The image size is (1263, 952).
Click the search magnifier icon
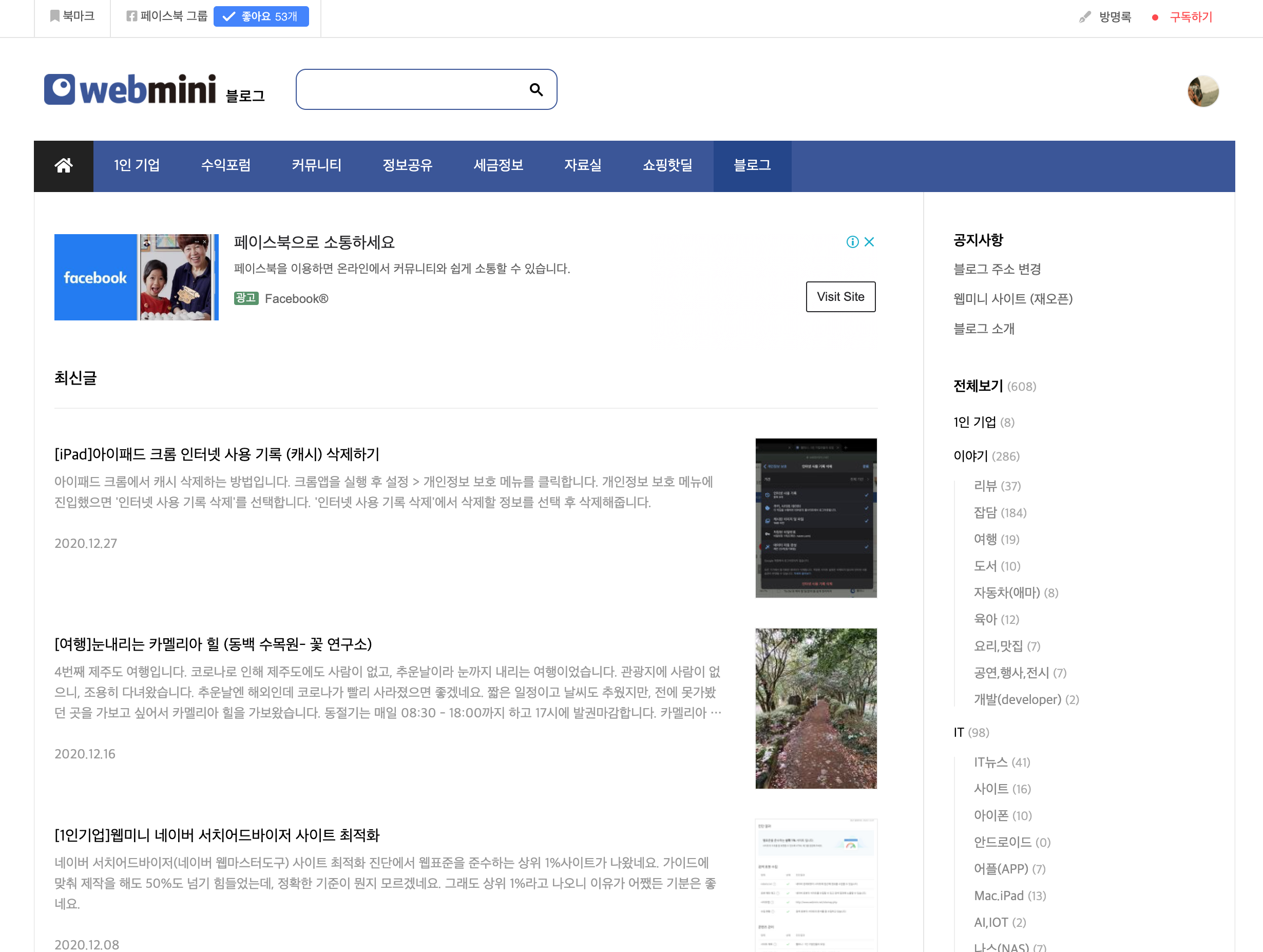tap(535, 90)
